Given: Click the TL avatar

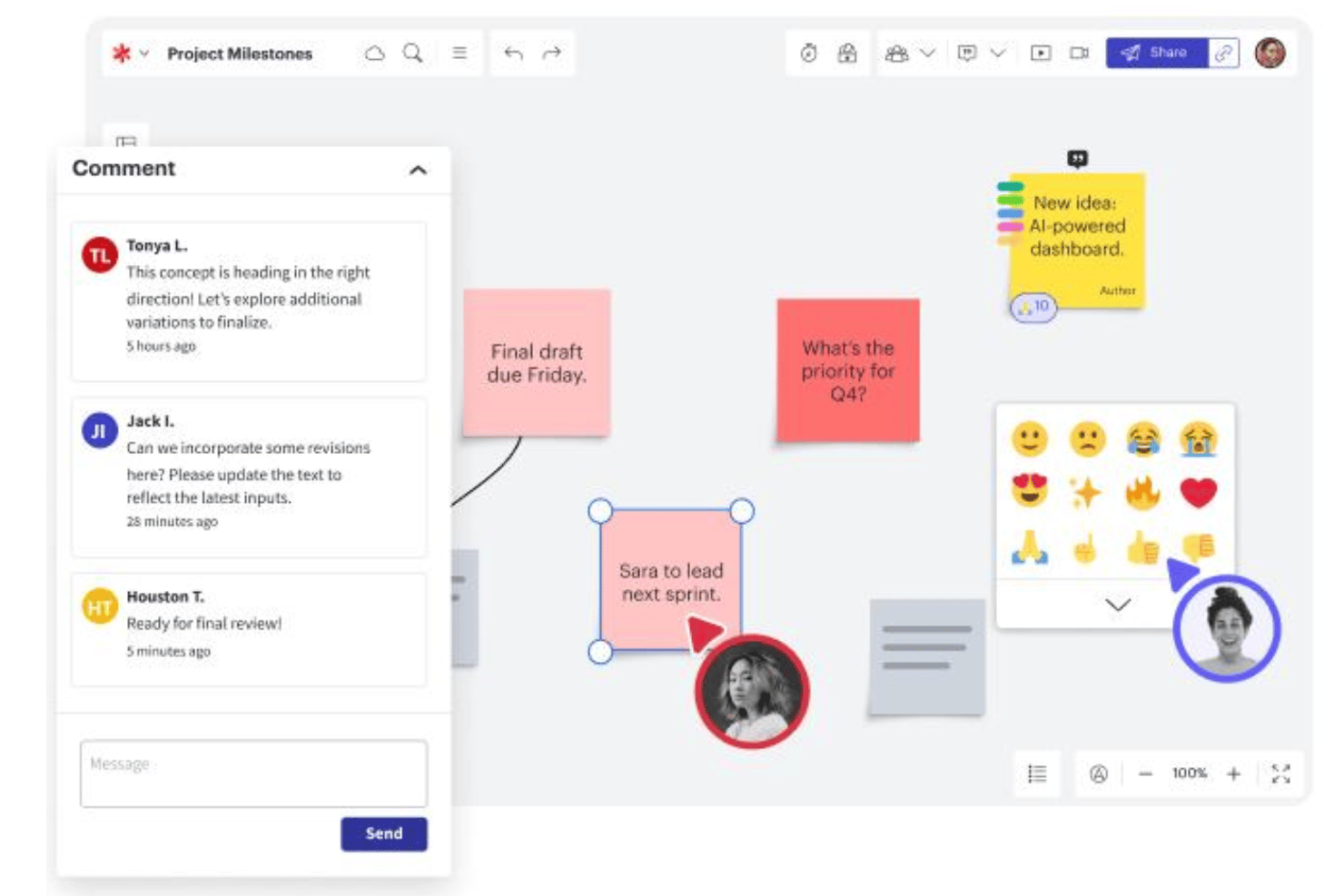Looking at the screenshot, I should pyautogui.click(x=100, y=255).
